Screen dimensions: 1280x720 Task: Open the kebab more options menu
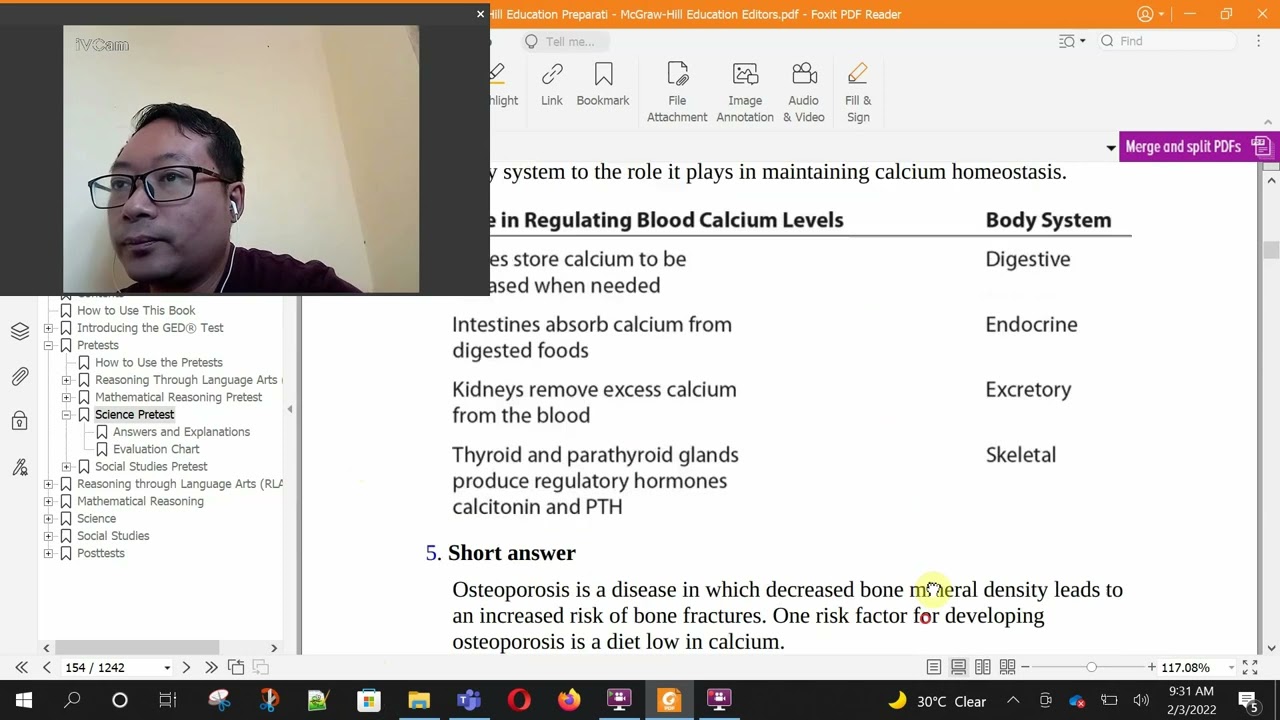click(1259, 41)
